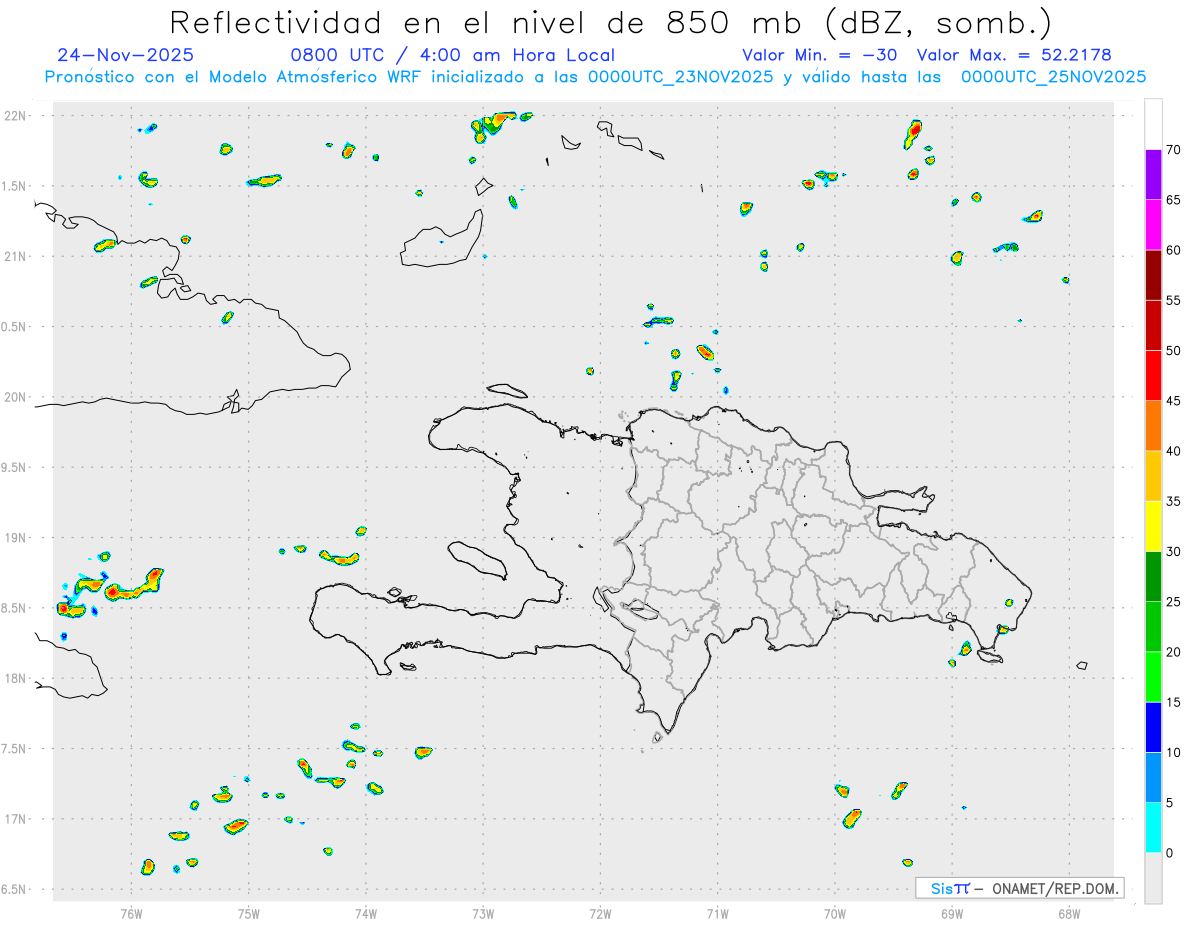Click the colorbar label "0"
Screen dimensions: 1200x927
(x=1170, y=853)
